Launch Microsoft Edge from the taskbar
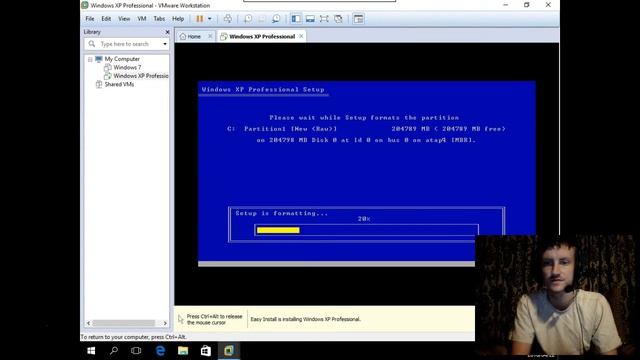The image size is (640, 360). click(x=160, y=351)
